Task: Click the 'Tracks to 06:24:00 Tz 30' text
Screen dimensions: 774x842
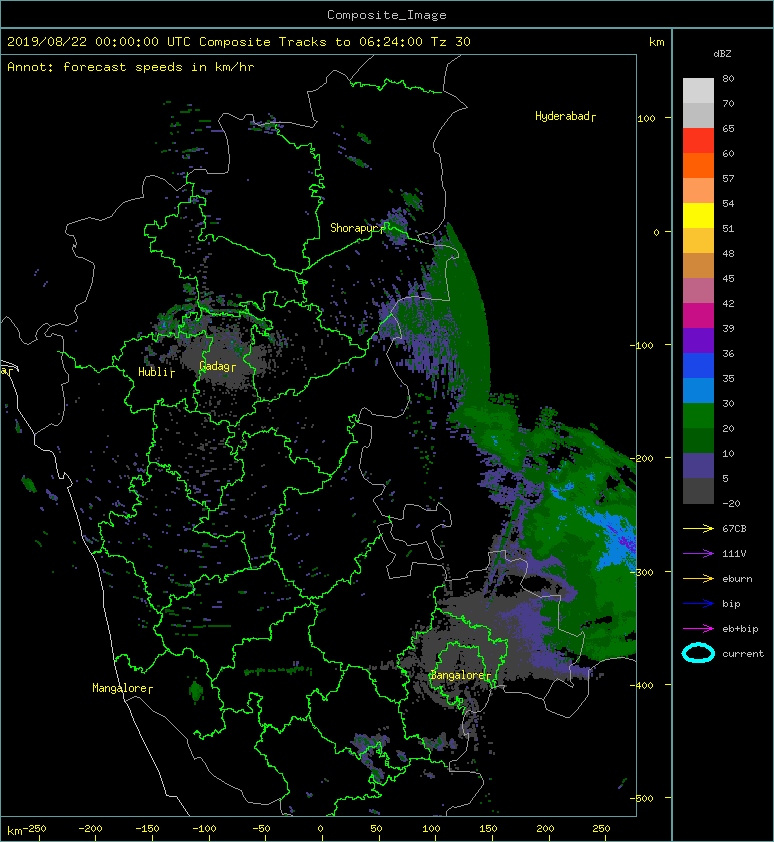Action: [374, 42]
